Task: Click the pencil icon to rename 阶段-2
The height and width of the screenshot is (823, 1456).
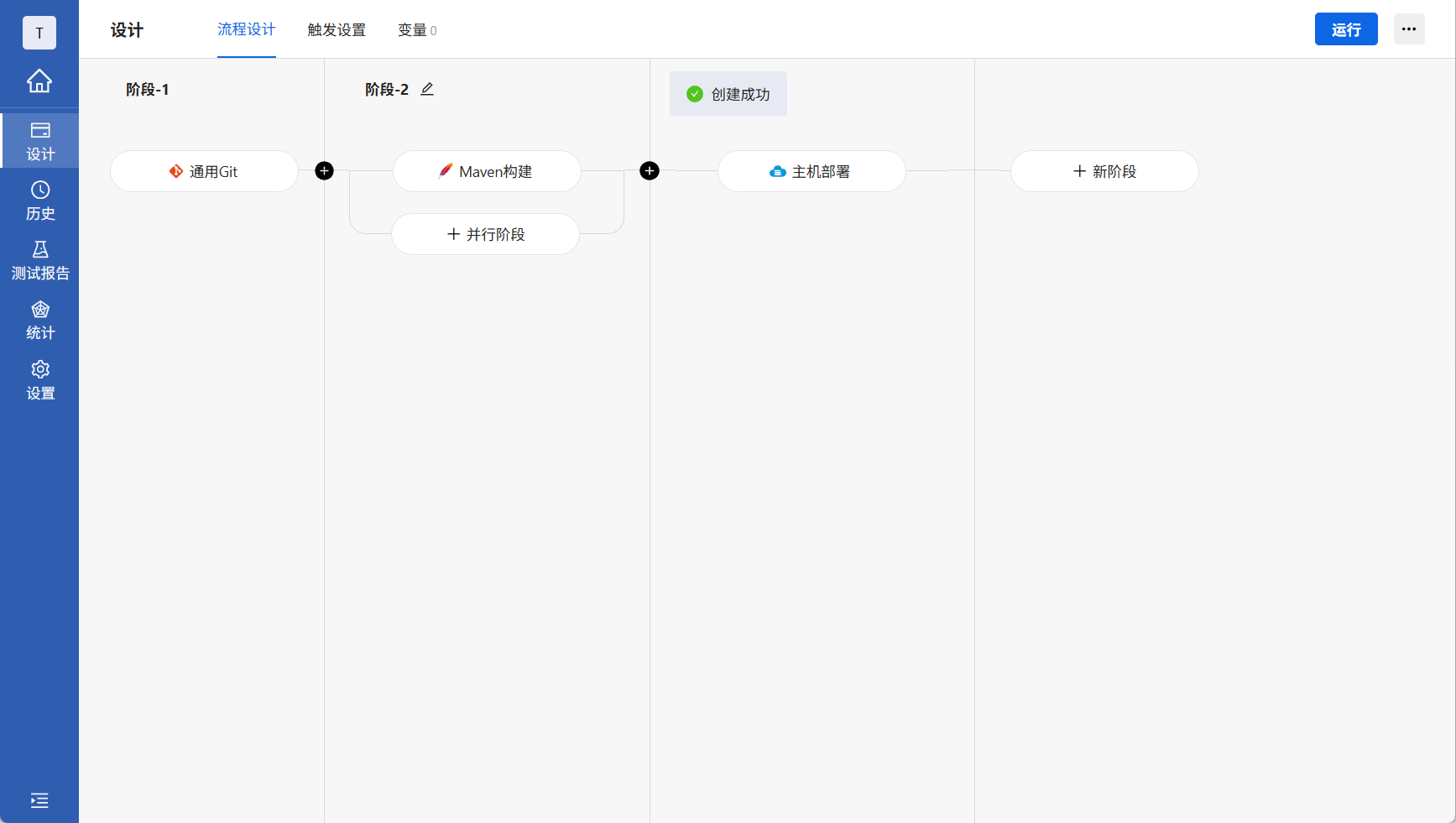Action: pyautogui.click(x=427, y=89)
